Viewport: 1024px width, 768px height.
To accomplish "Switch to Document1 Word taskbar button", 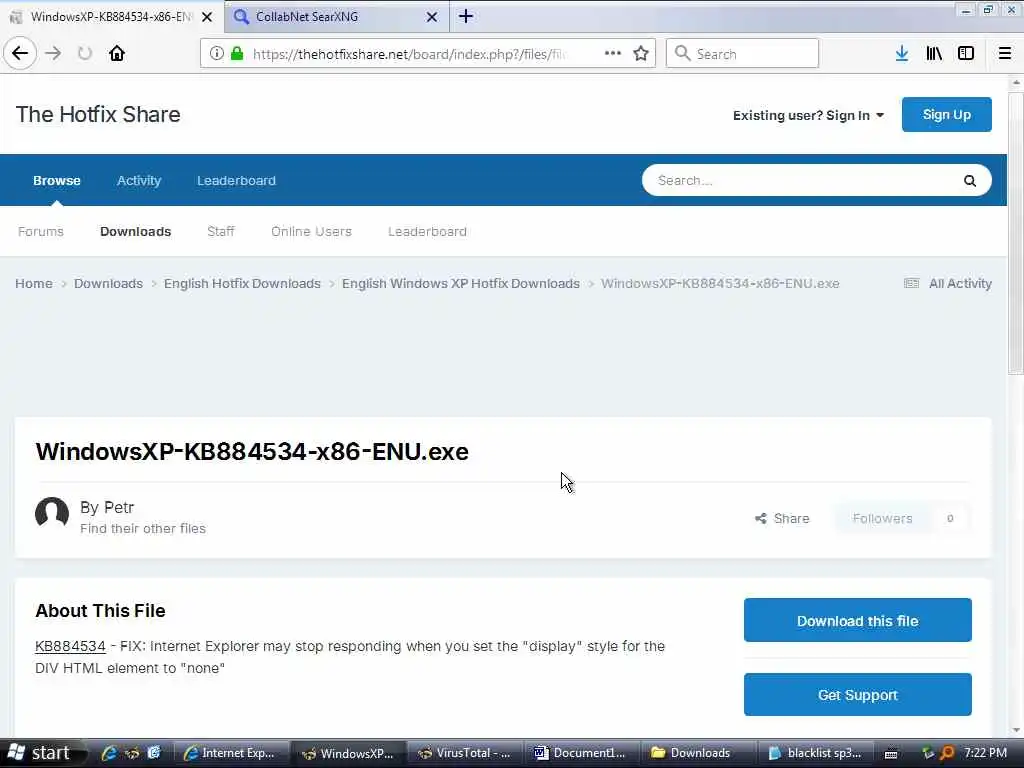I will point(581,753).
